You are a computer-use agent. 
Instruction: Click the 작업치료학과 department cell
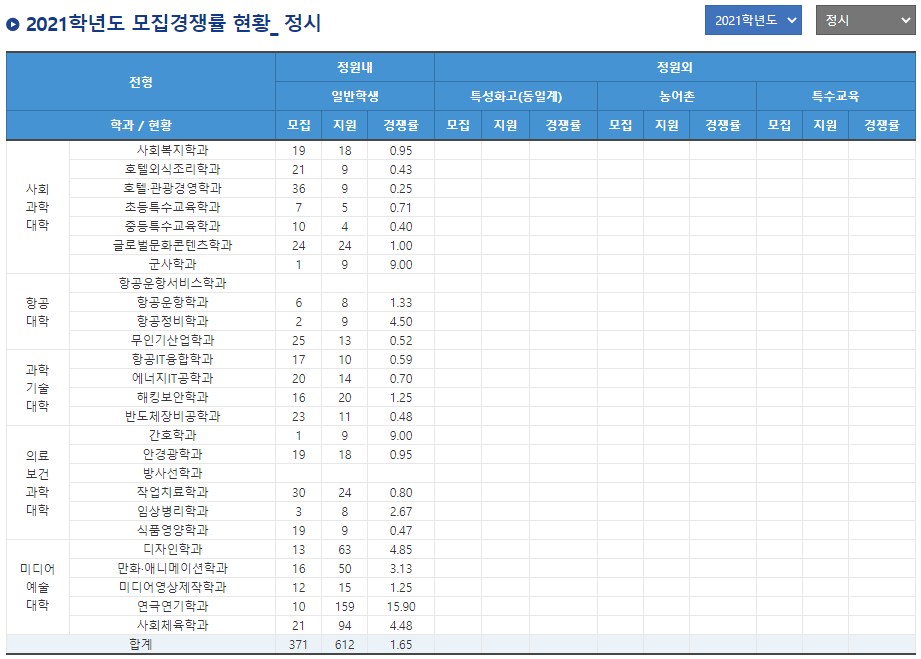pos(172,492)
